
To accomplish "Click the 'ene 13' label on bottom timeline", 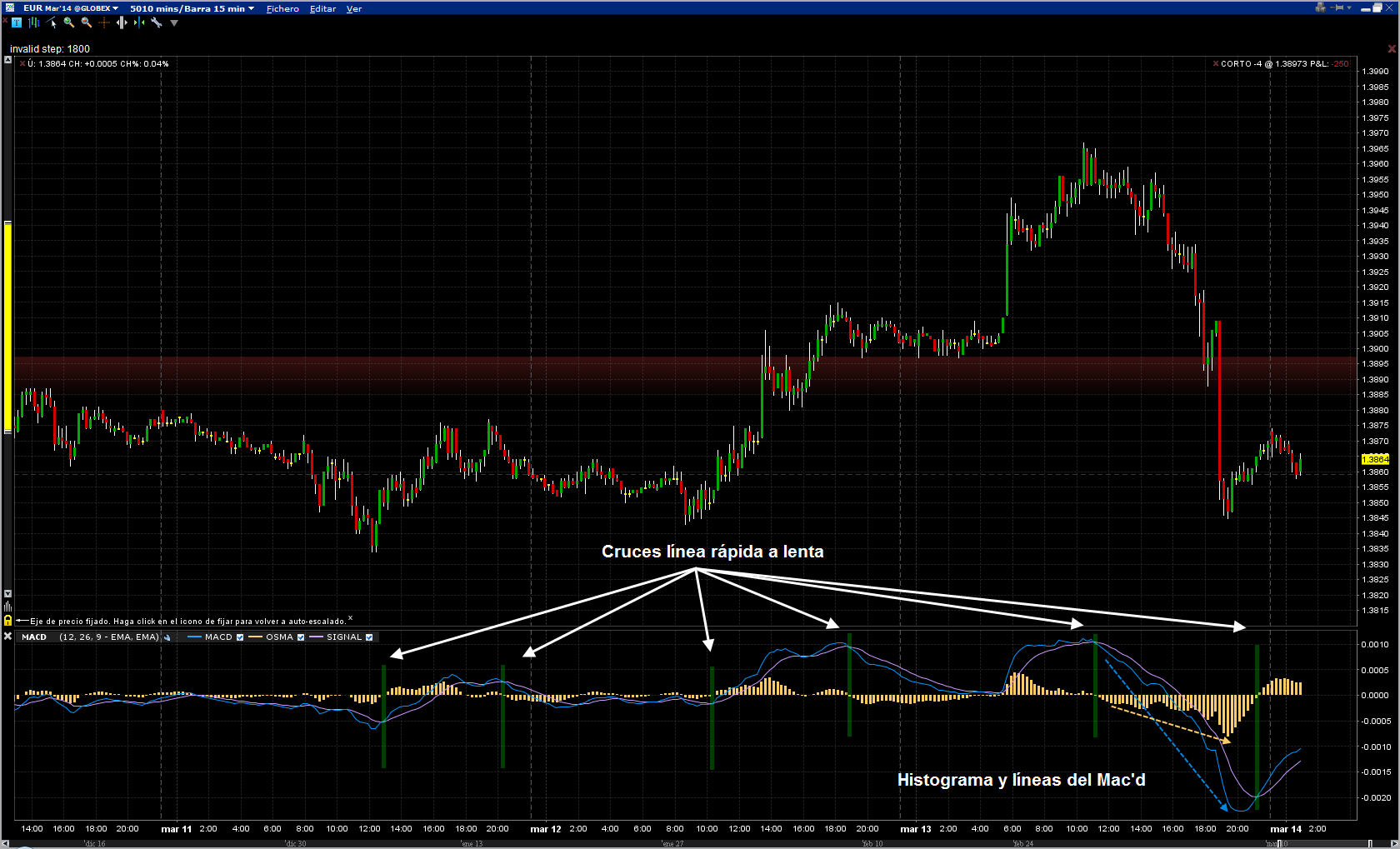I will (472, 844).
